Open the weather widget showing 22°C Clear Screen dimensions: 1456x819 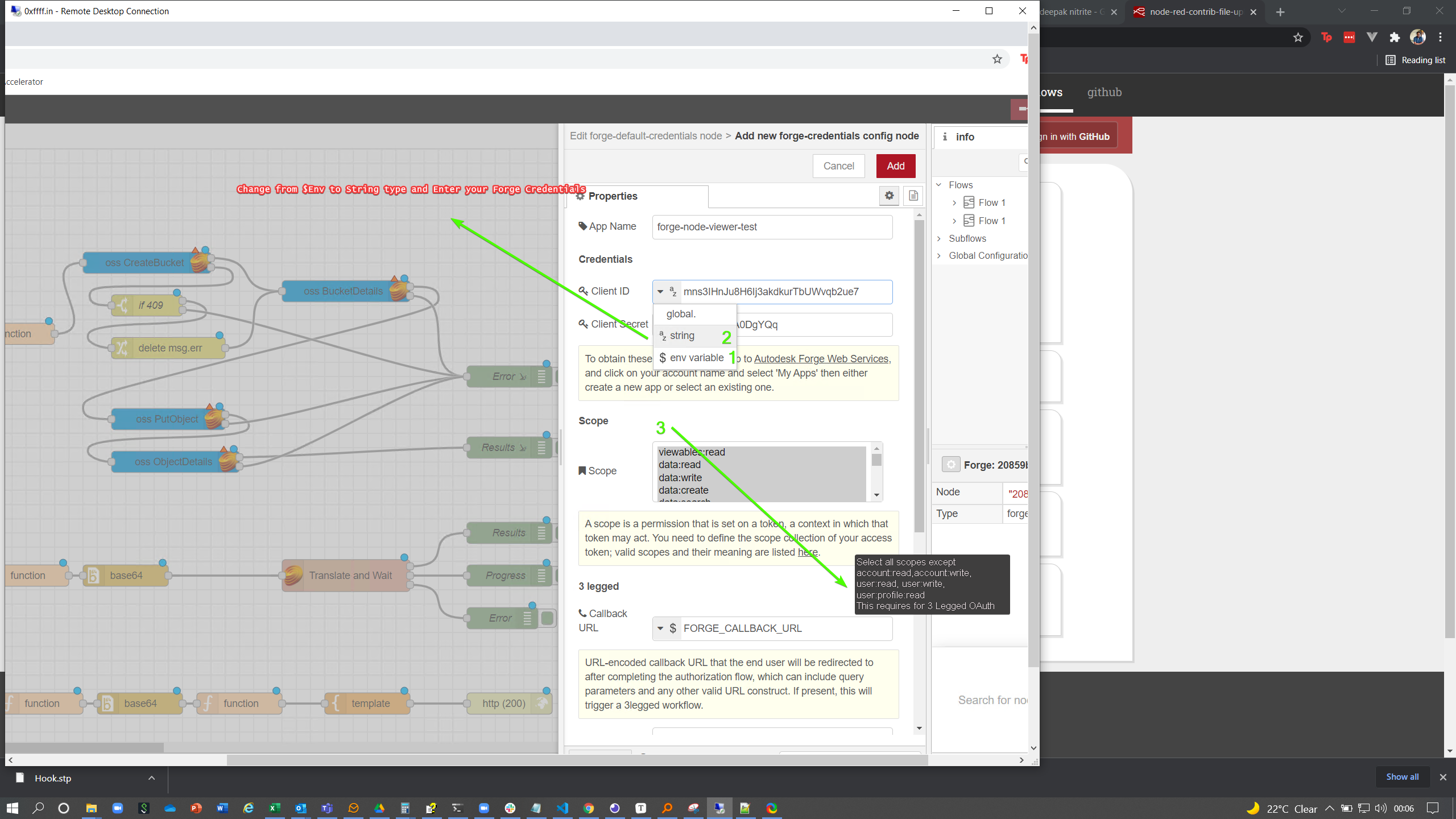pos(1281,808)
